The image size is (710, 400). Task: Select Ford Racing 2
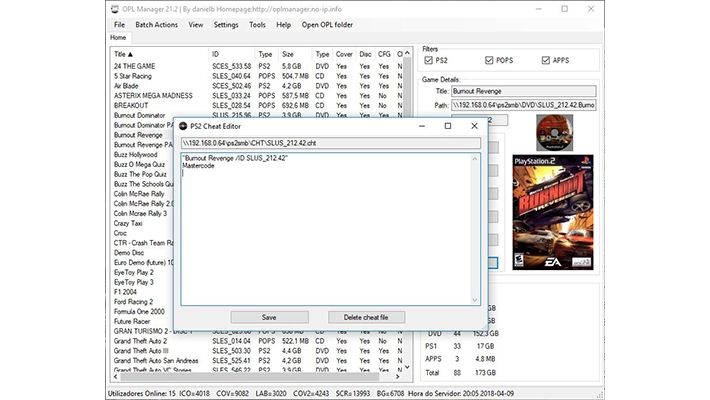click(x=133, y=302)
